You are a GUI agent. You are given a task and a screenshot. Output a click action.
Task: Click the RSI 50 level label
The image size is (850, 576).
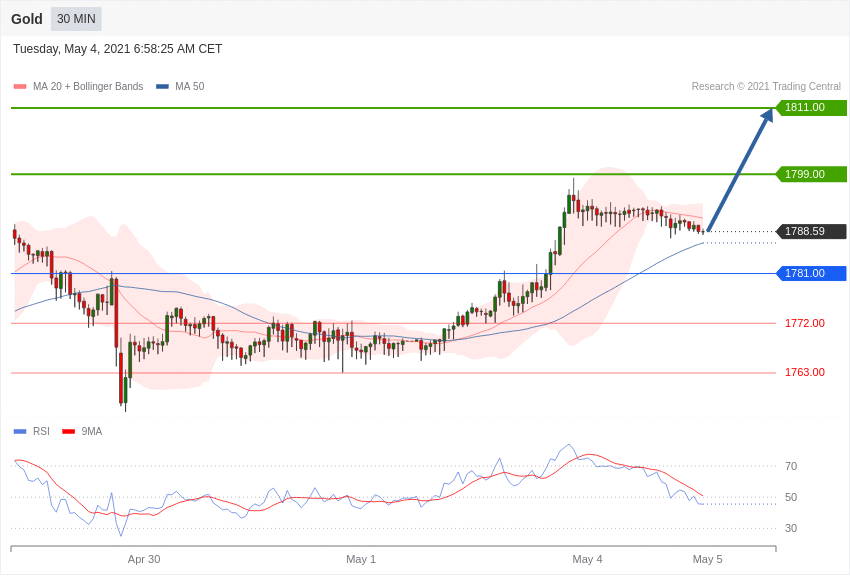coord(791,497)
